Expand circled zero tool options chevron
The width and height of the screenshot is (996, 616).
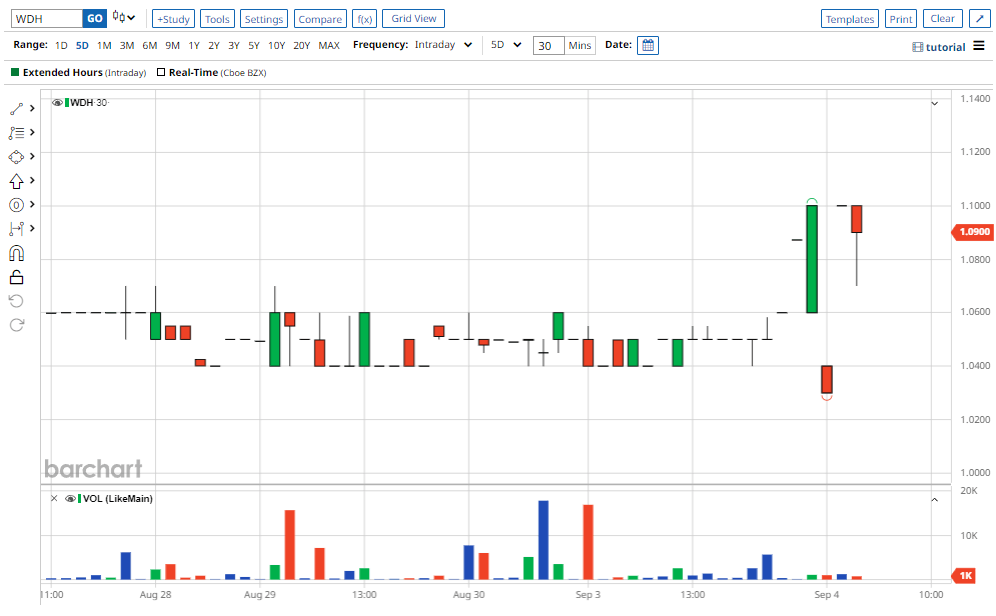point(32,204)
